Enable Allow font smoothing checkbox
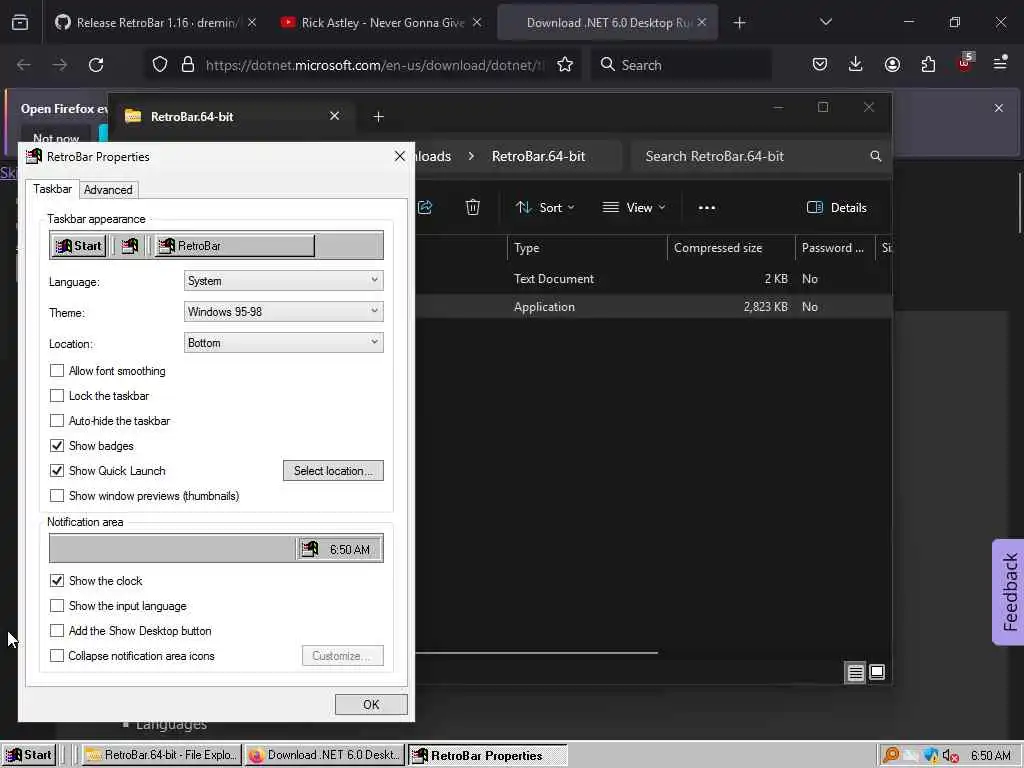The image size is (1024, 768). click(x=57, y=371)
